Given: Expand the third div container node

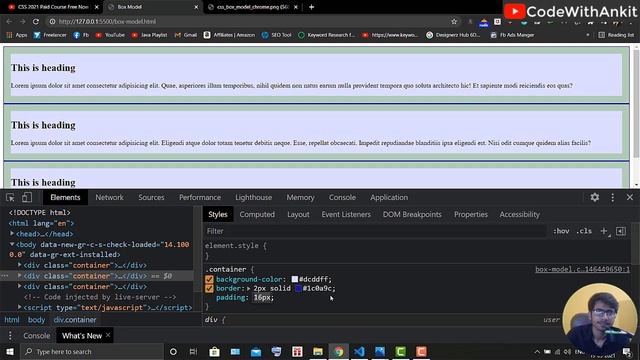Looking at the screenshot, I should click(20, 286).
